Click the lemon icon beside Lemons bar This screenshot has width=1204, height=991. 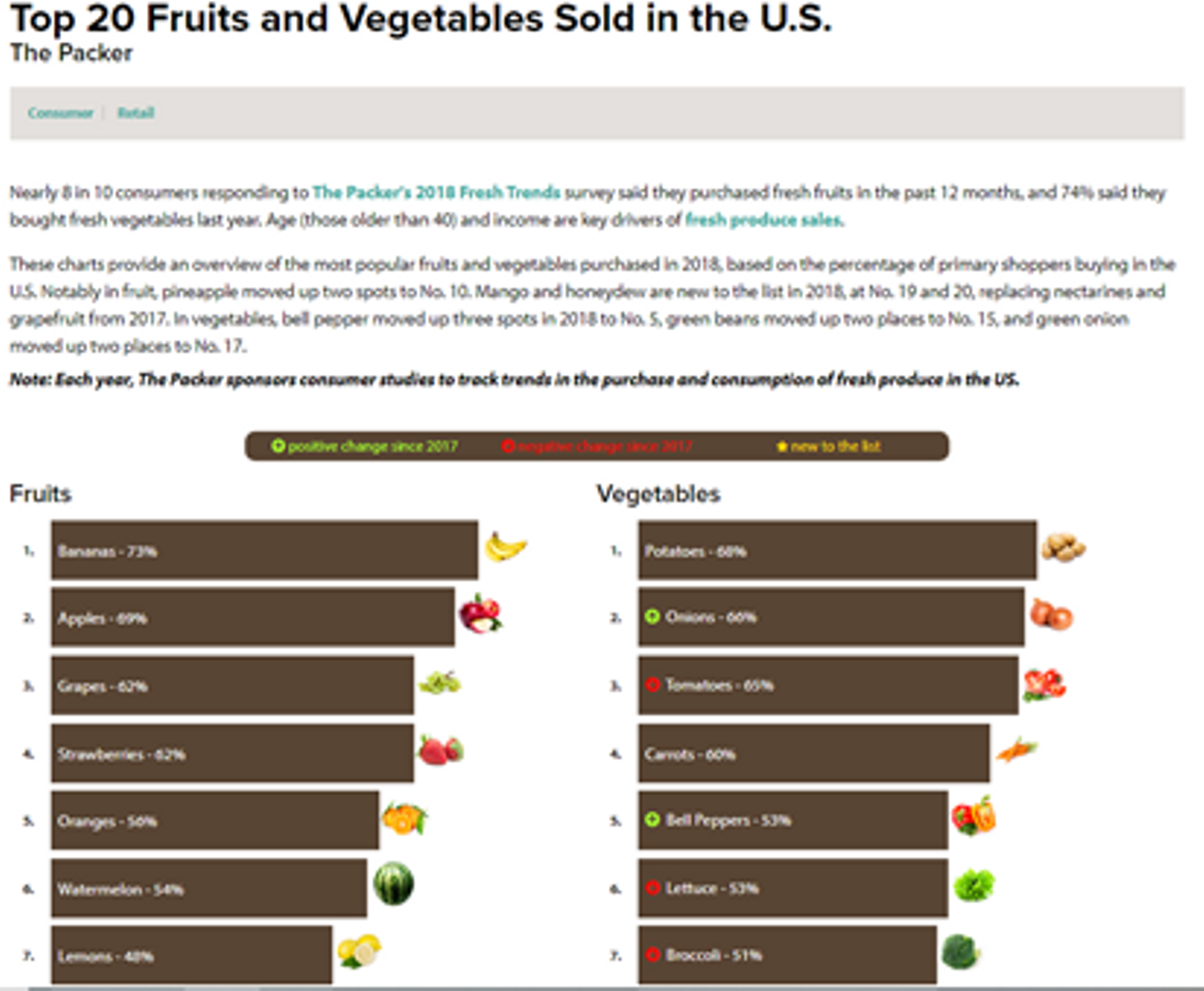pyautogui.click(x=359, y=951)
